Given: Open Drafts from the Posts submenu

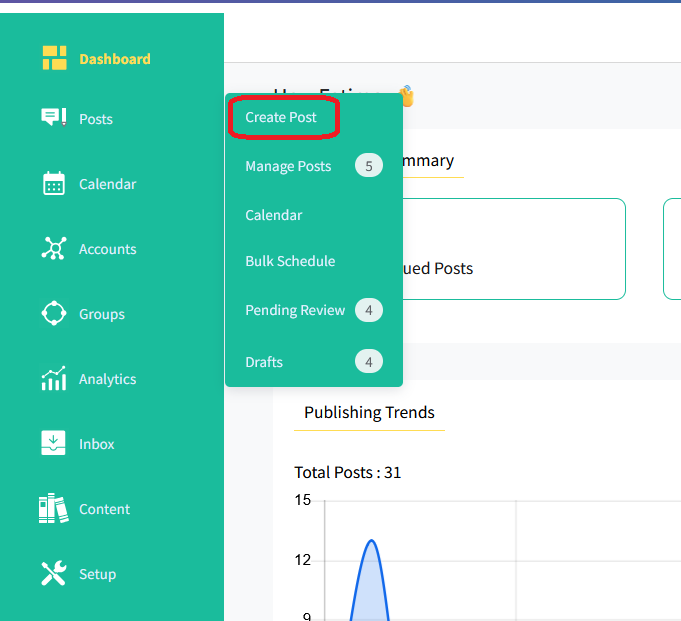Looking at the screenshot, I should (264, 362).
